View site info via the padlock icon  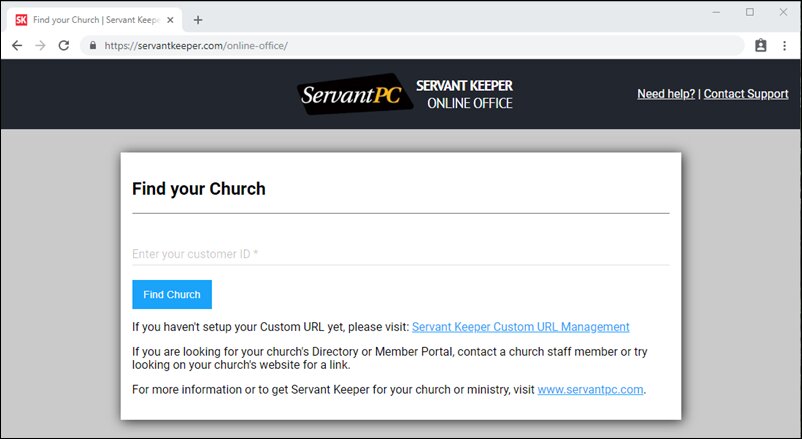click(x=92, y=45)
